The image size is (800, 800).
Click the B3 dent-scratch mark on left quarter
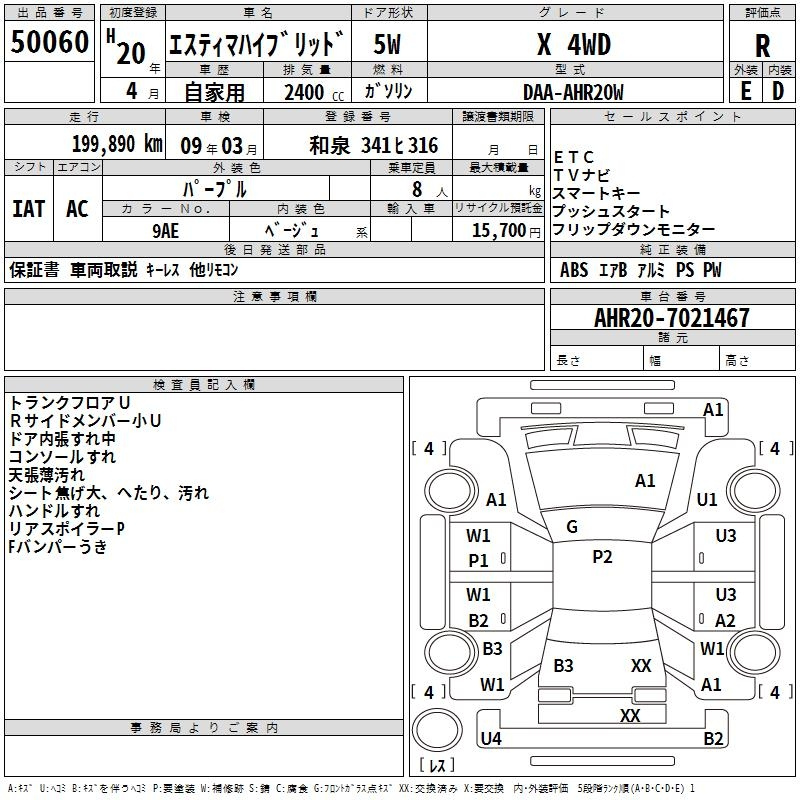click(x=490, y=650)
